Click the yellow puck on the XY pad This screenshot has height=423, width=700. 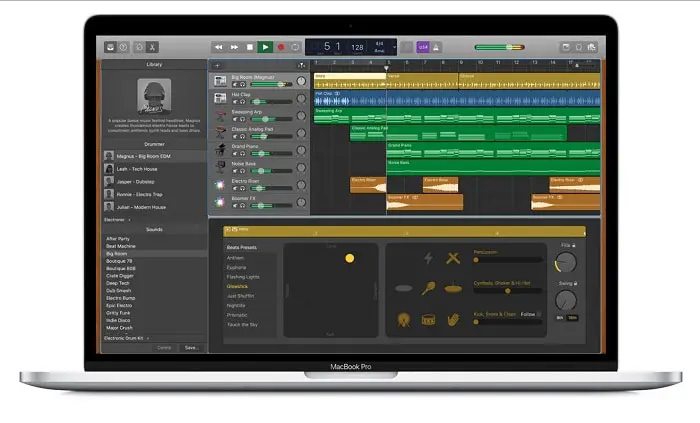point(350,258)
